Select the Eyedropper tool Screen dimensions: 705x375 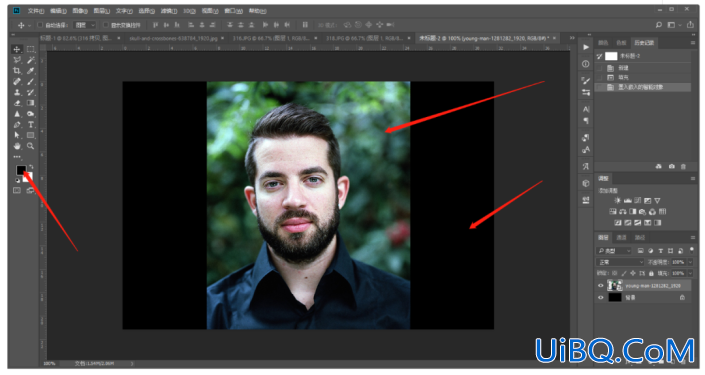click(31, 71)
